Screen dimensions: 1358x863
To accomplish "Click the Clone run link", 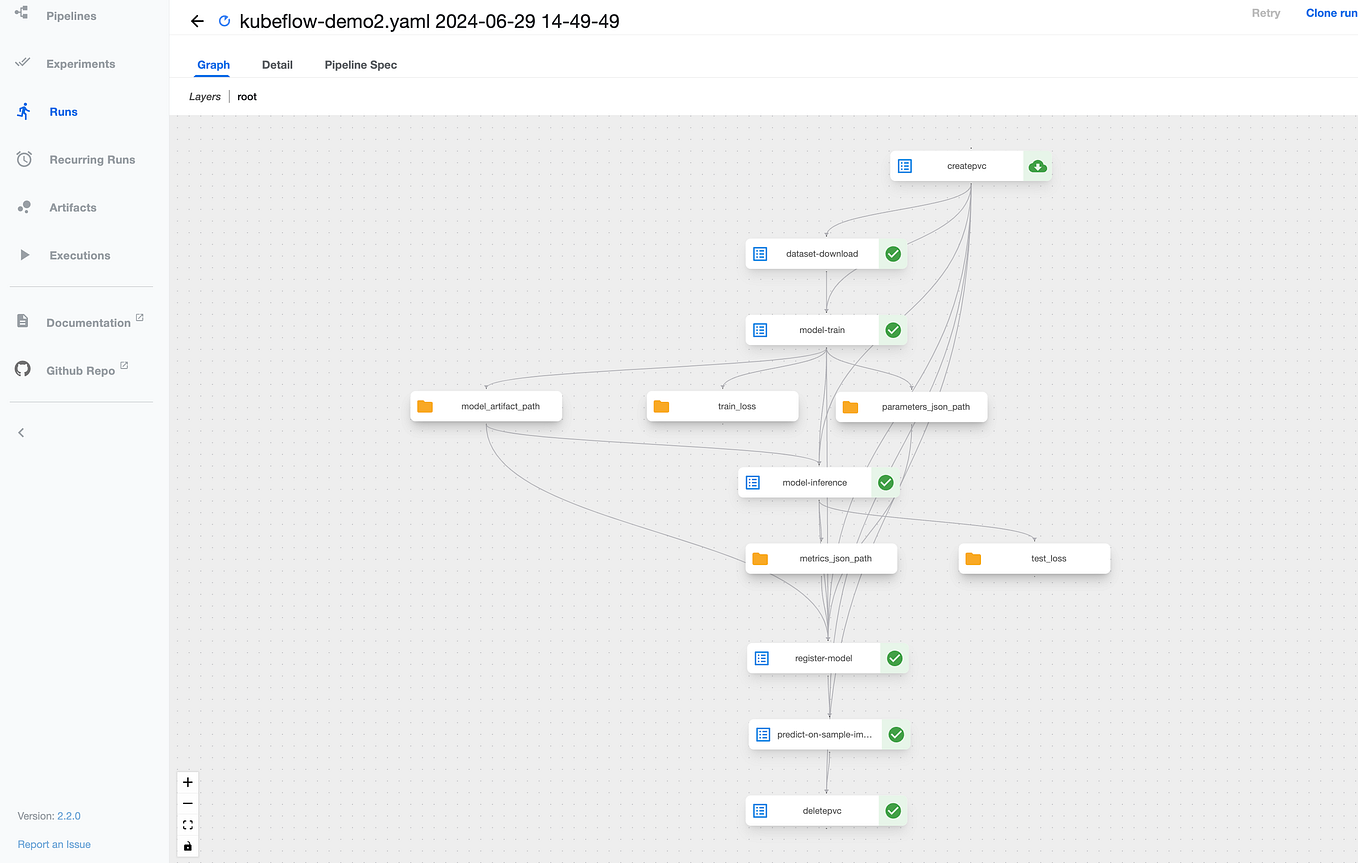I will click(x=1331, y=12).
